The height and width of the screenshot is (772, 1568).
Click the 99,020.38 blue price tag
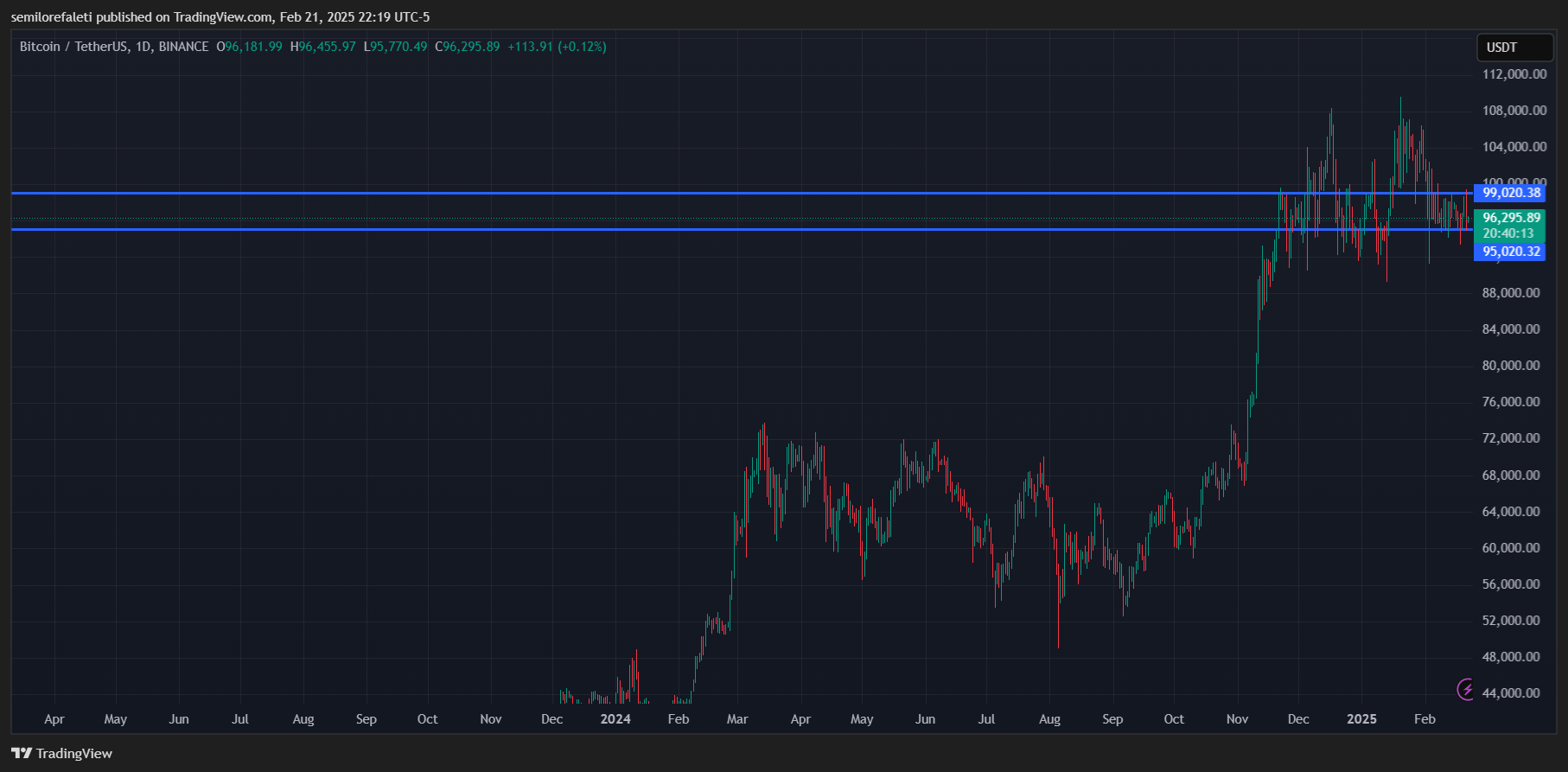pyautogui.click(x=1509, y=193)
